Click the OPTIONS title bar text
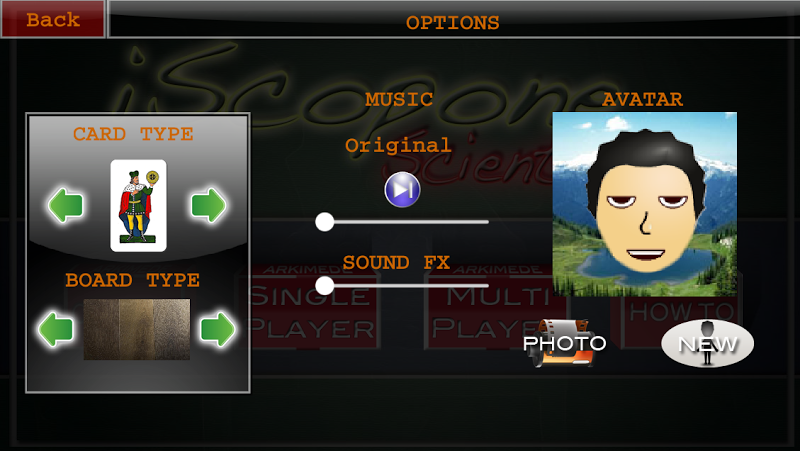This screenshot has width=800, height=451. click(453, 22)
